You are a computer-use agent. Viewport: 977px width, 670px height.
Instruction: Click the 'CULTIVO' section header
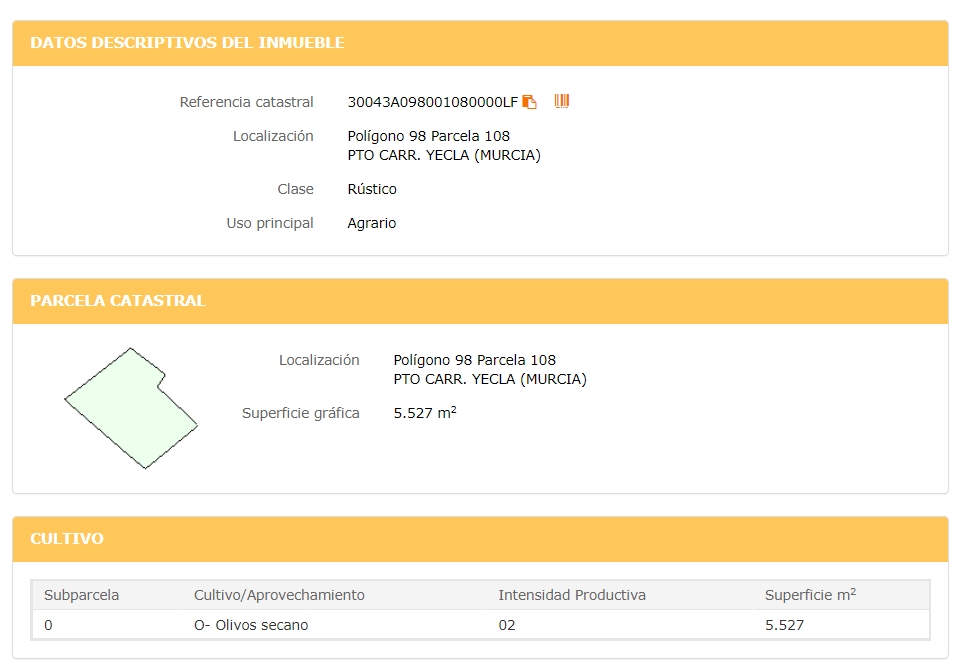coord(67,539)
